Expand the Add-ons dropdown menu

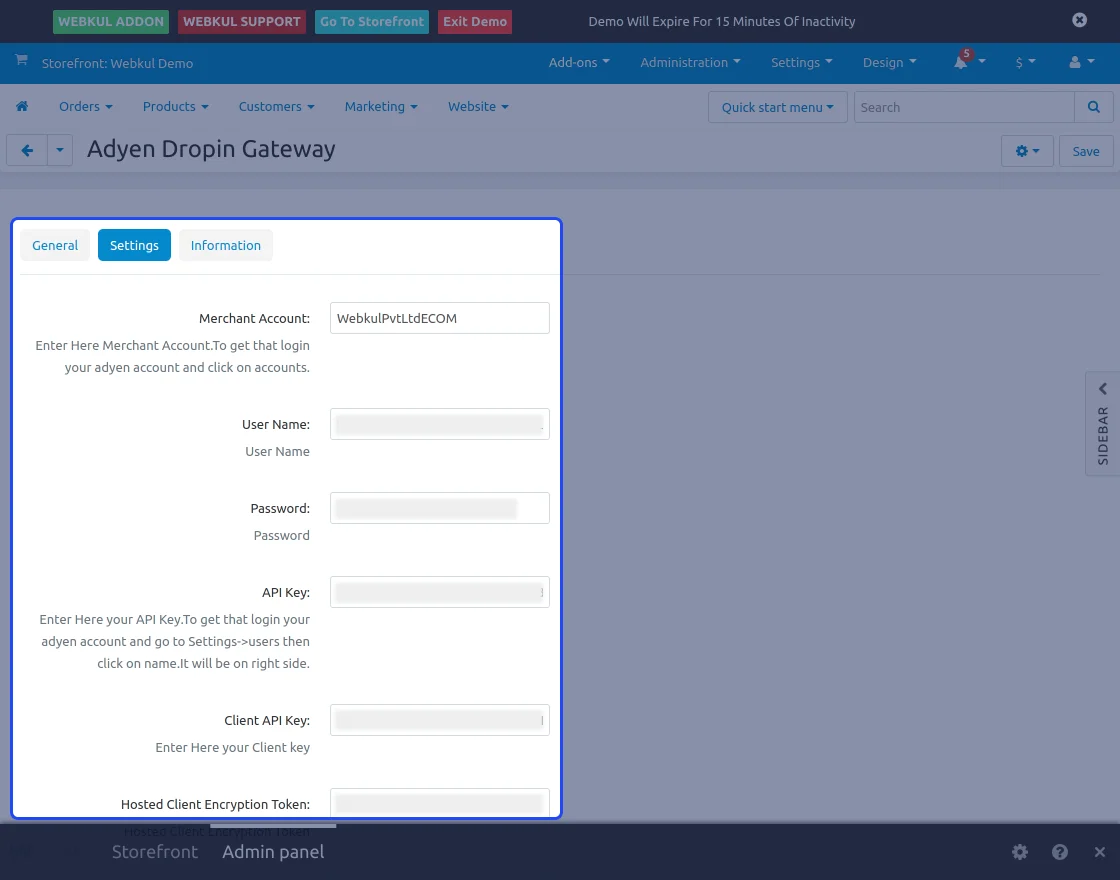tap(578, 62)
